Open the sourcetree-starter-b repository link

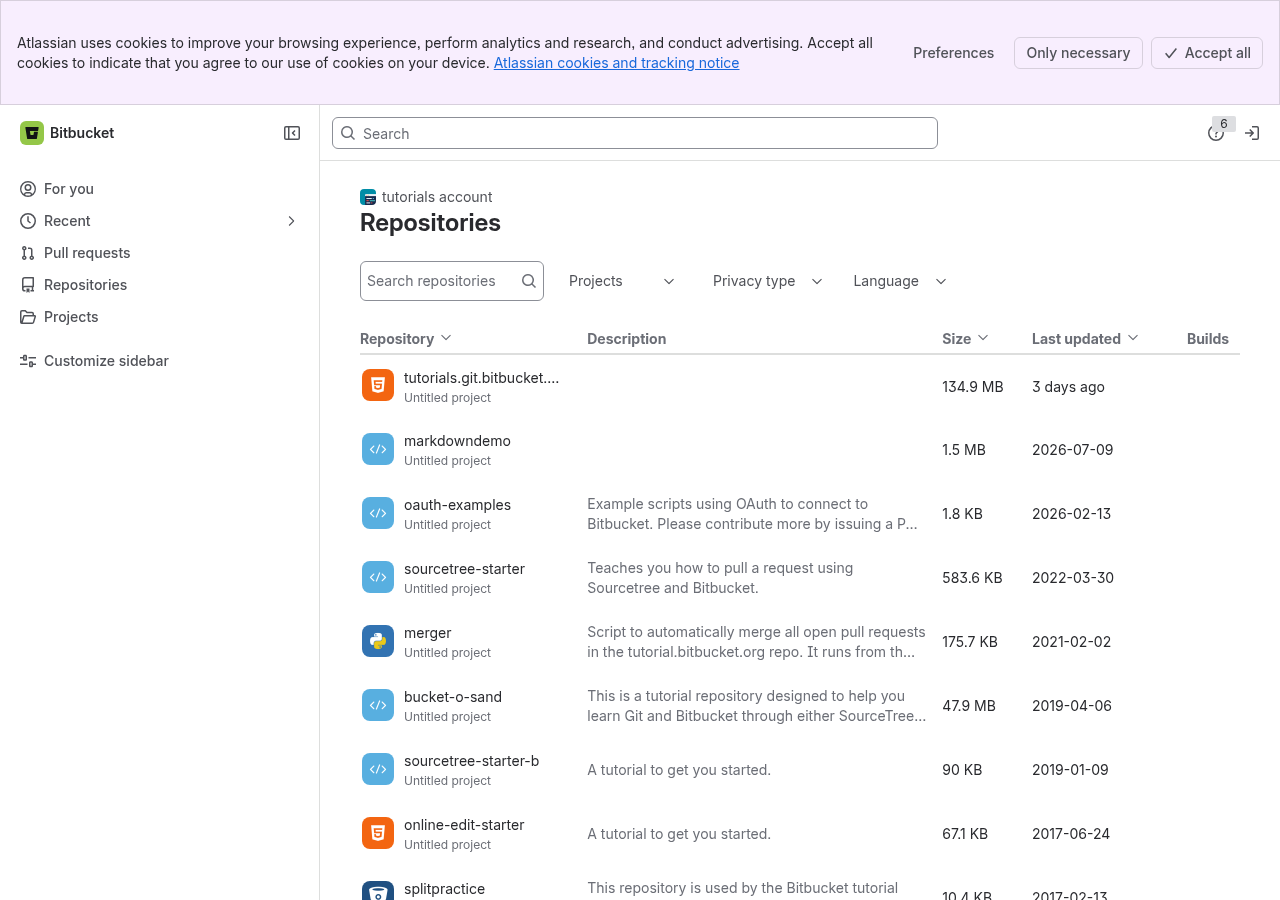tap(471, 761)
